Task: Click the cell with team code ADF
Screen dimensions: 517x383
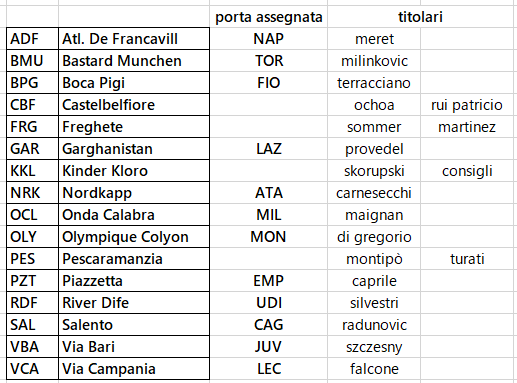Action: [x=32, y=39]
